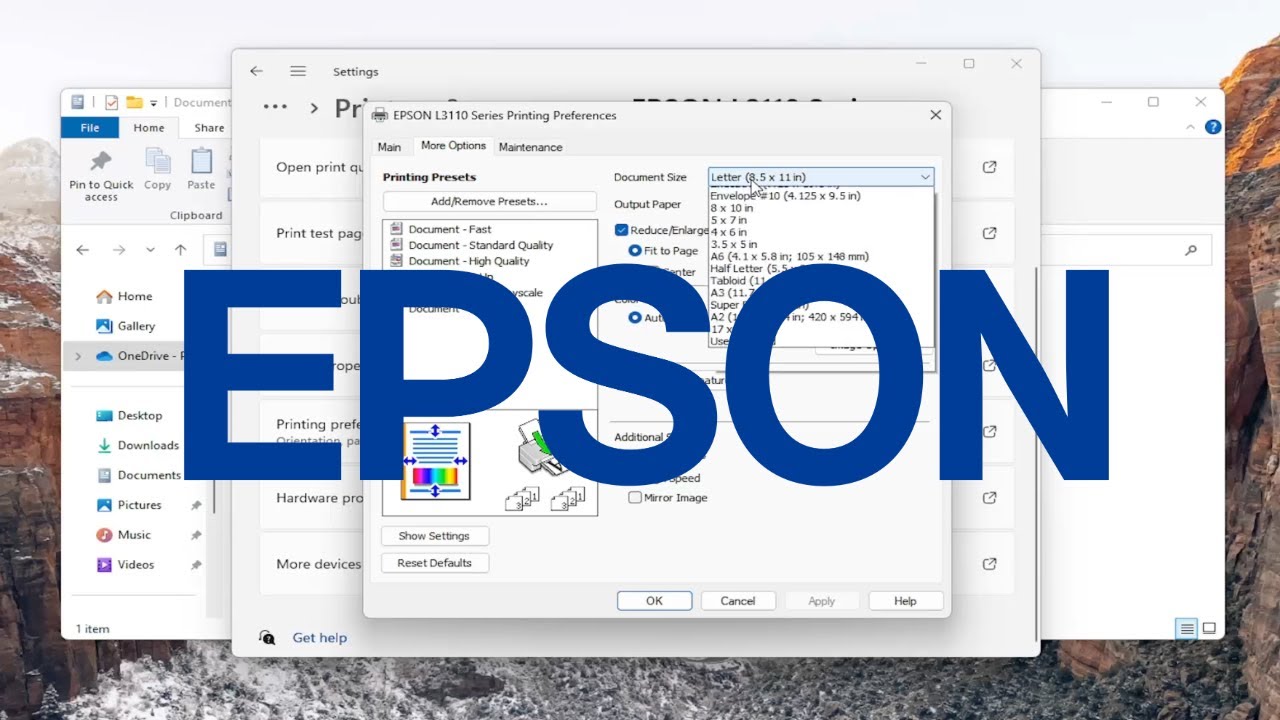Viewport: 1280px width, 720px height.
Task: Click the printer icon in Printing Preferences title bar
Action: coord(379,115)
